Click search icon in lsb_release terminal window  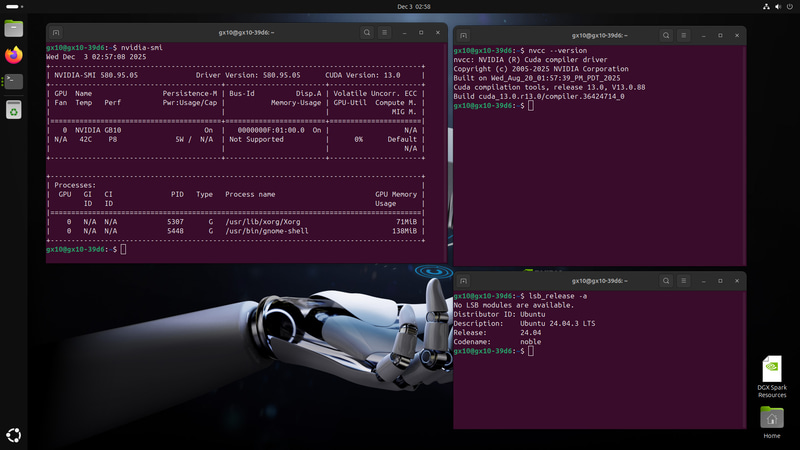click(666, 281)
